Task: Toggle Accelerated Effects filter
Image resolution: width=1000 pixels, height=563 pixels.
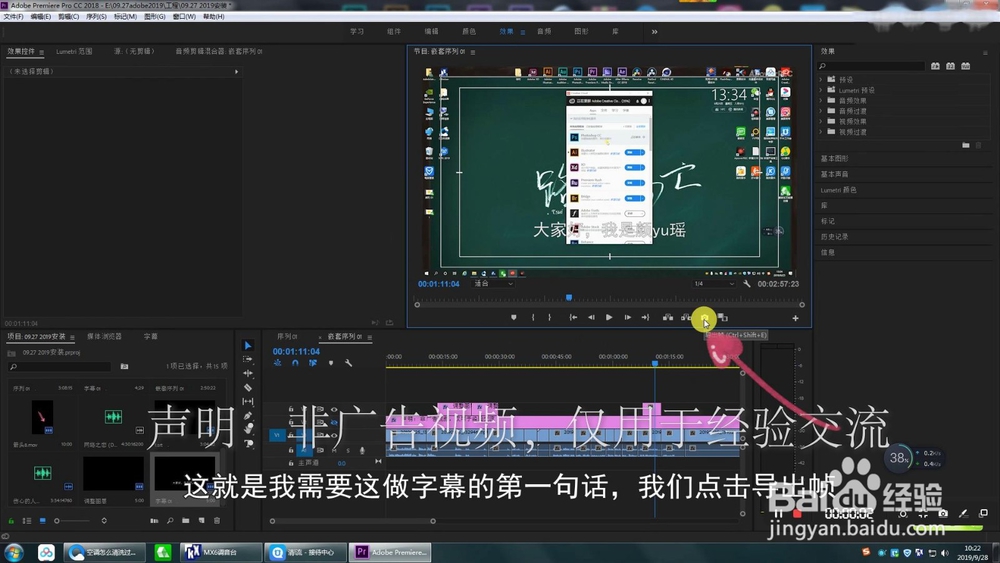Action: pyautogui.click(x=936, y=66)
